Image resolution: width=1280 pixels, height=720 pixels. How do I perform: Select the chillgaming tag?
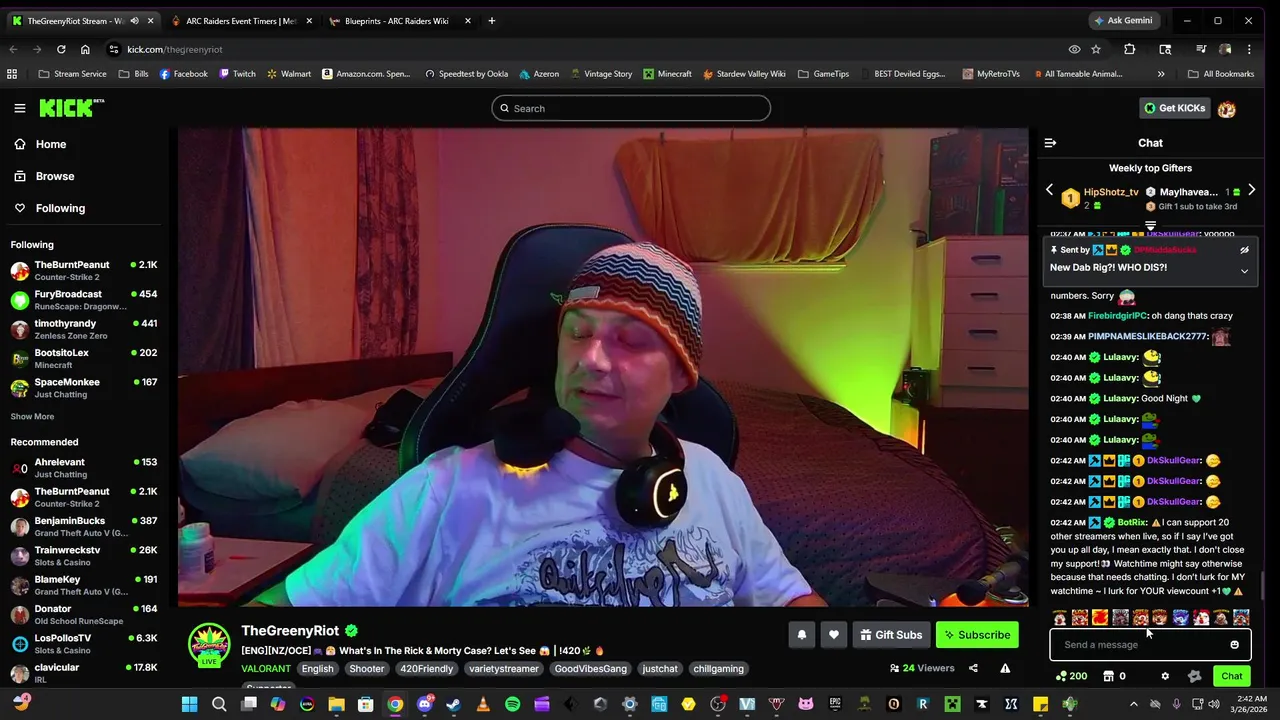click(718, 669)
